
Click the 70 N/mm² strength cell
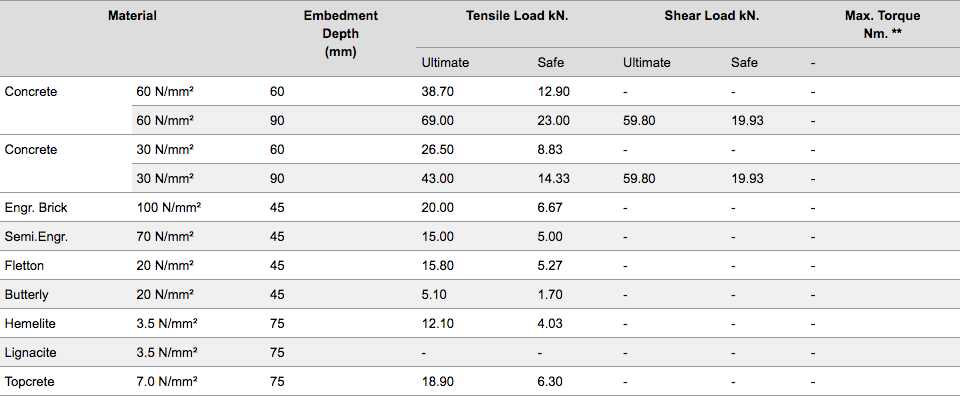pos(165,237)
